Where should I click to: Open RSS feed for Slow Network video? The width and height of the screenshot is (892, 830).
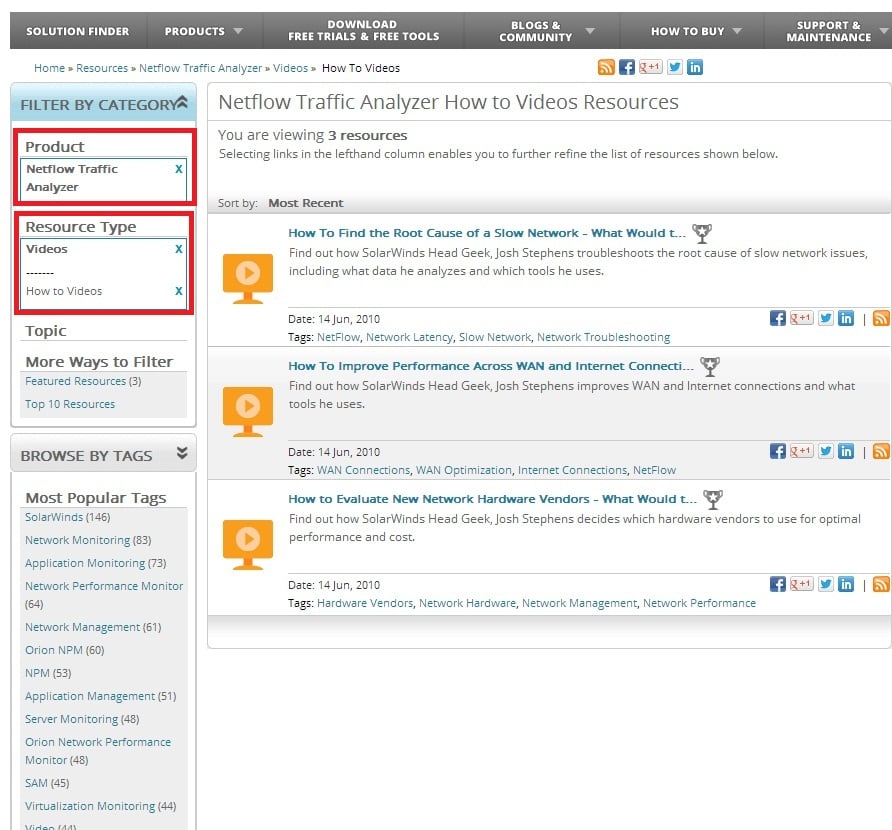(x=881, y=318)
